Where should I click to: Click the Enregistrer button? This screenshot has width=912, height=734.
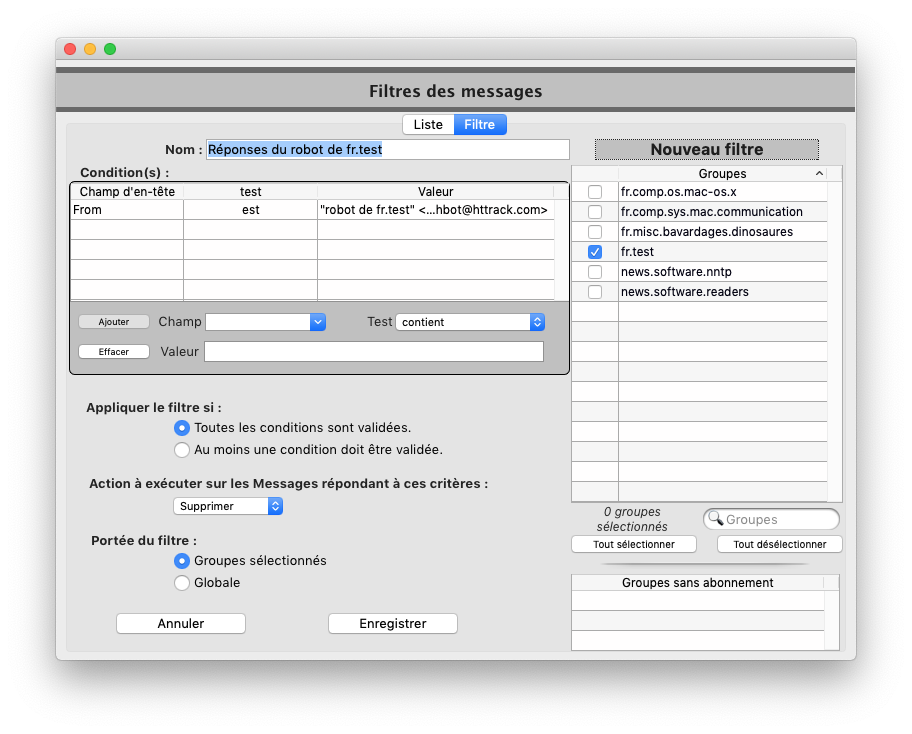pyautogui.click(x=393, y=623)
